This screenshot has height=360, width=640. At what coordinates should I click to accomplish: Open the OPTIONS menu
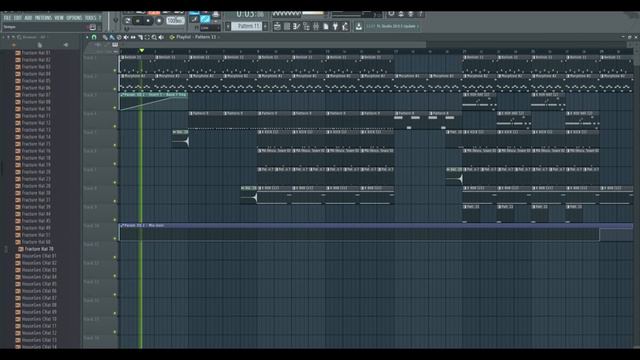(x=74, y=18)
